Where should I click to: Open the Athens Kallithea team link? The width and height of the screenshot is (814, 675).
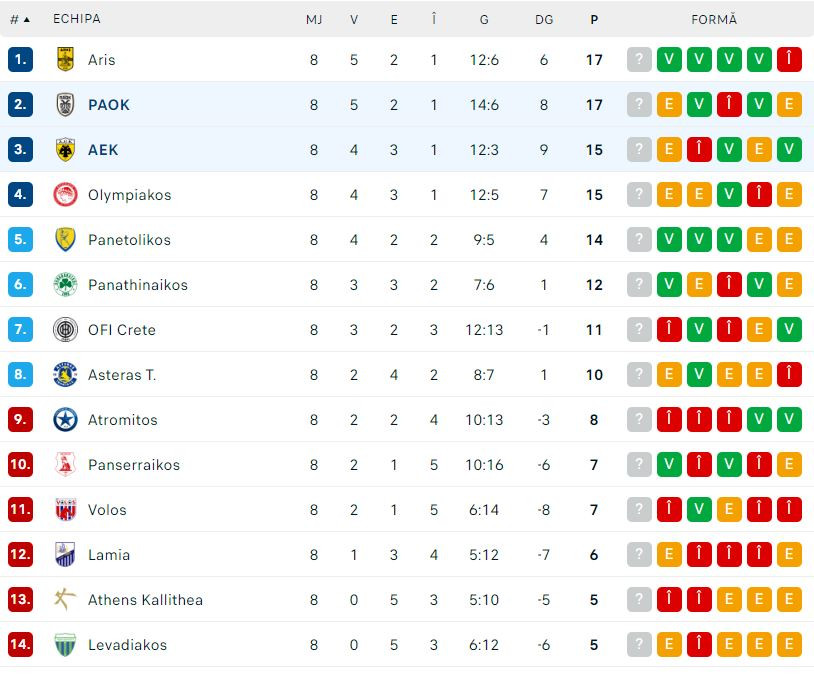click(x=145, y=600)
